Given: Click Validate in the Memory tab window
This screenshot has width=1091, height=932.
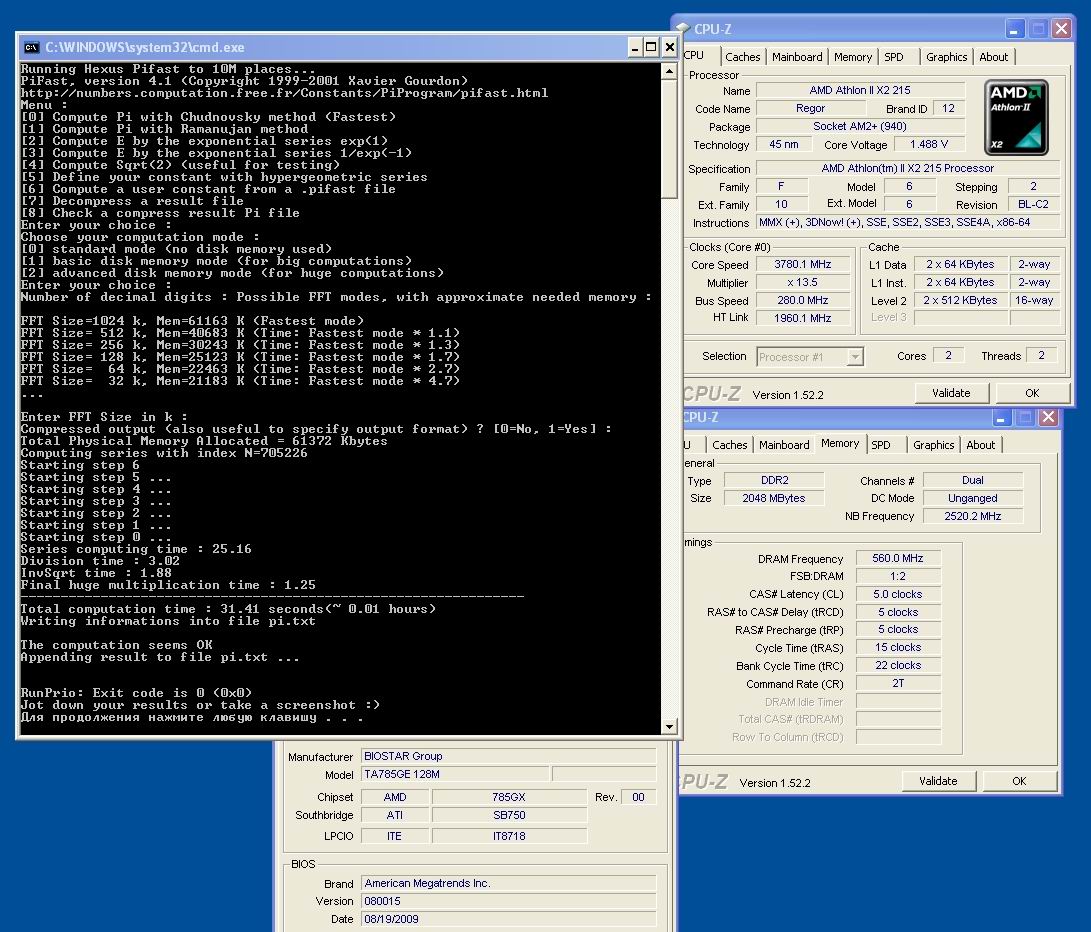Looking at the screenshot, I should click(938, 781).
